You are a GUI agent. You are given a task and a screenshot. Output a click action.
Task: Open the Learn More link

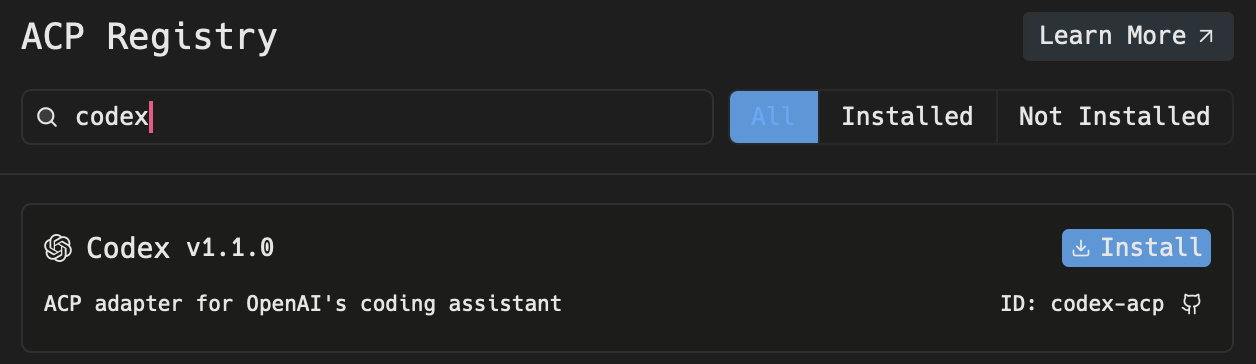pyautogui.click(x=1128, y=37)
